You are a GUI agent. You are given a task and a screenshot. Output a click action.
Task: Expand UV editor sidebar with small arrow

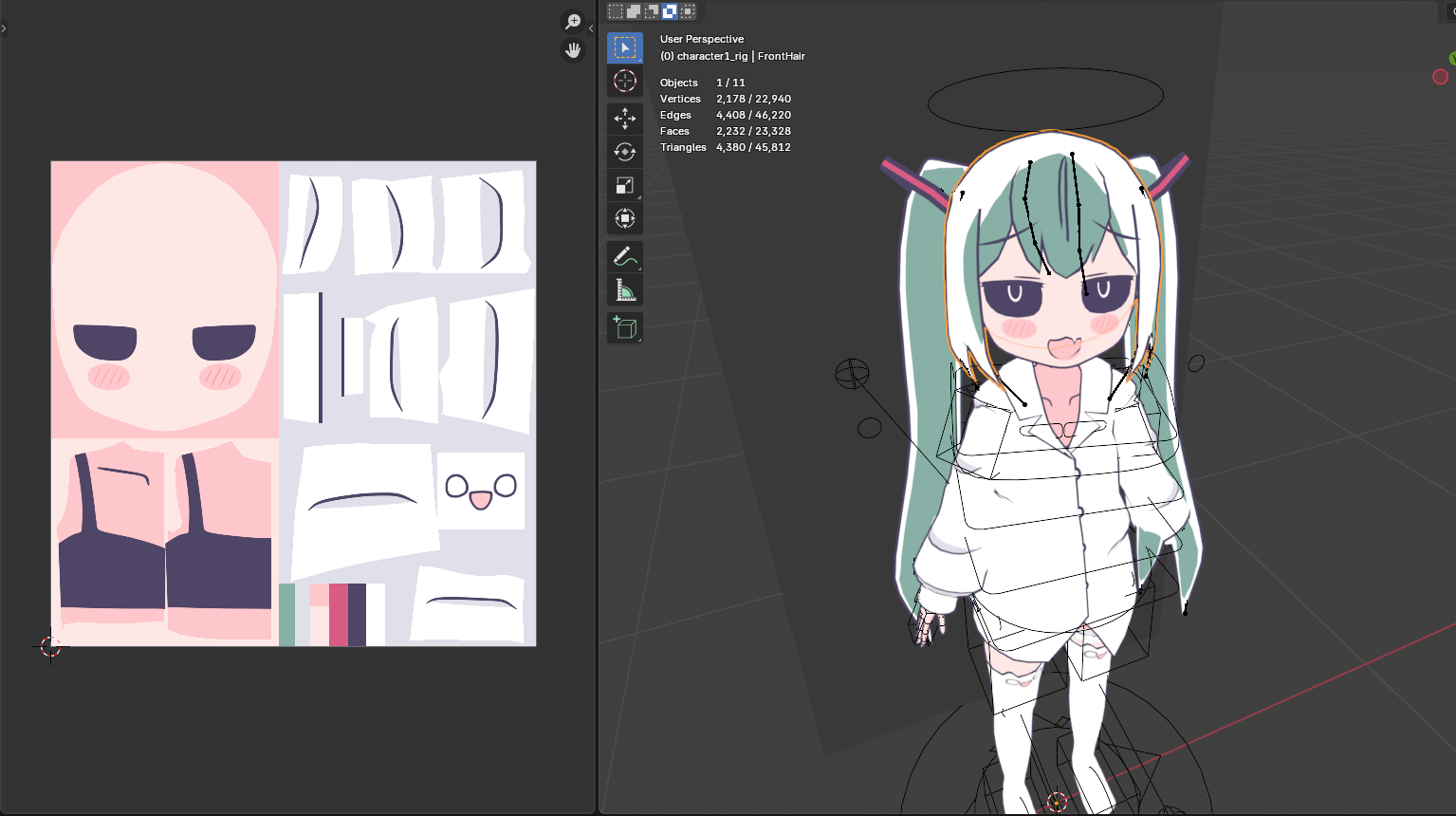[591, 28]
